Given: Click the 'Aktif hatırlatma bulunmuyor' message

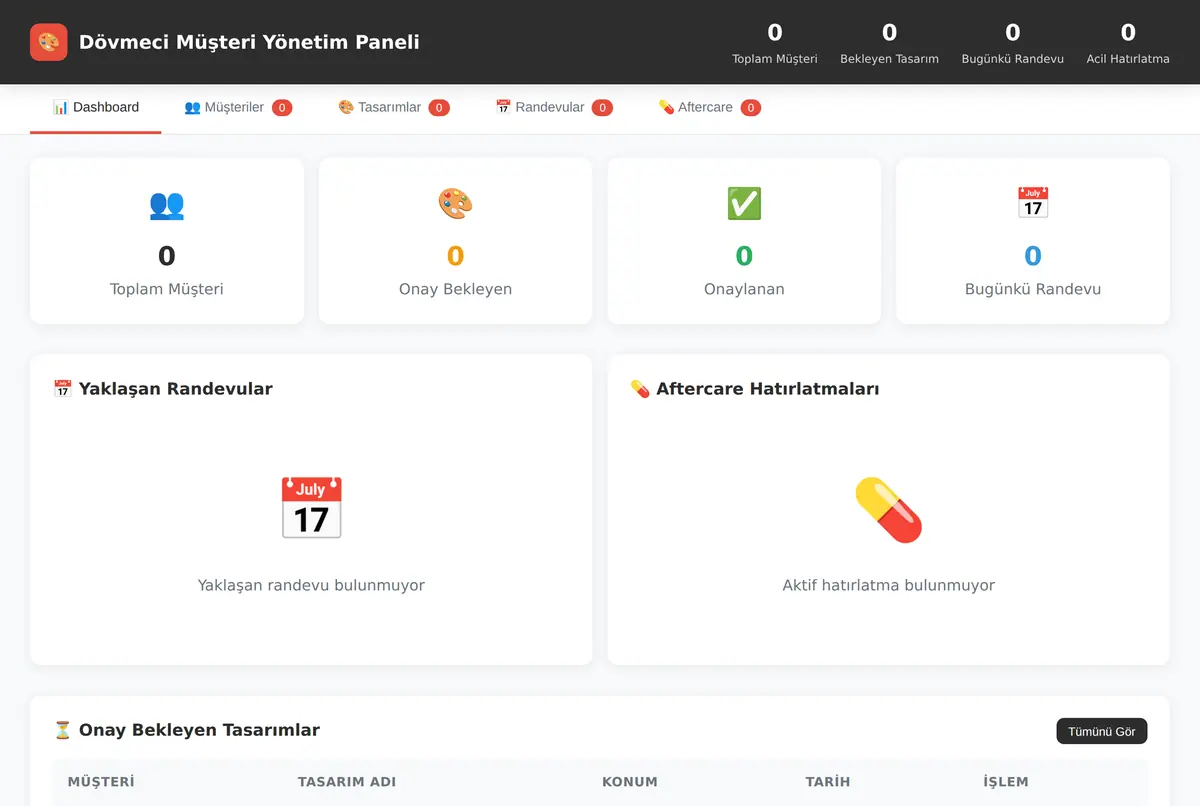Looking at the screenshot, I should 888,585.
